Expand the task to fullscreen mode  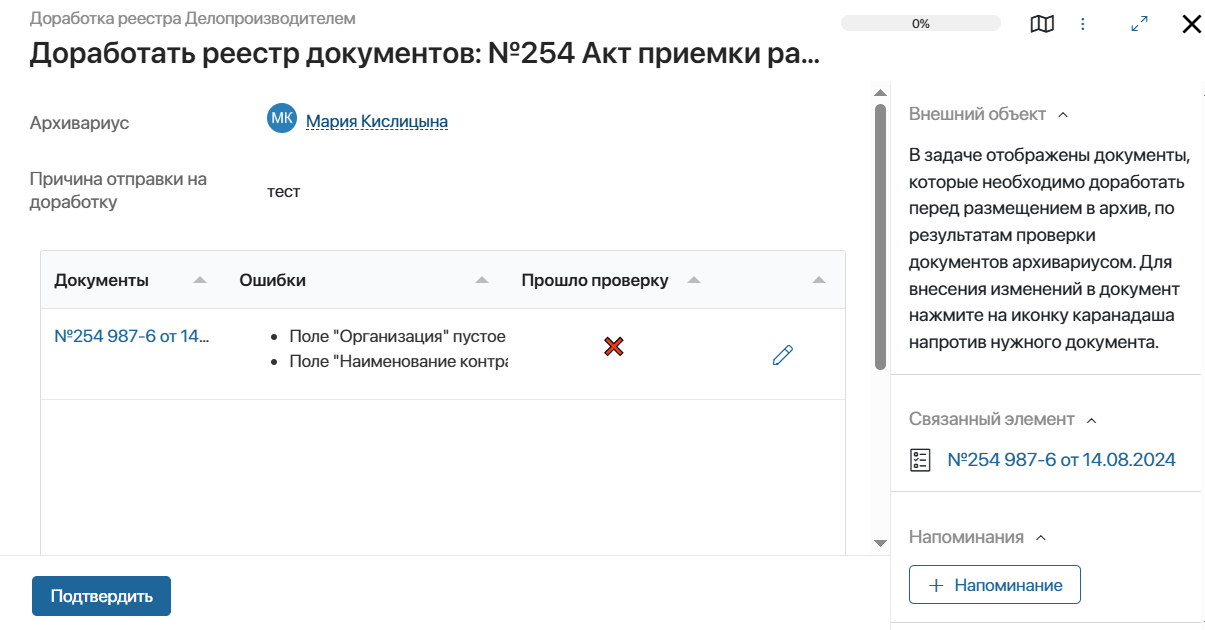pos(1138,23)
